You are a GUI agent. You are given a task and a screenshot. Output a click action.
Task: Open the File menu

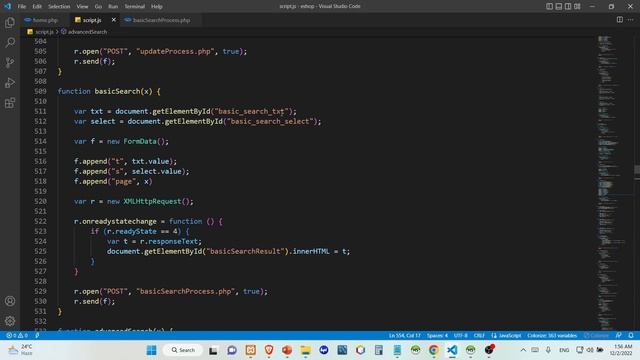tap(22, 7)
